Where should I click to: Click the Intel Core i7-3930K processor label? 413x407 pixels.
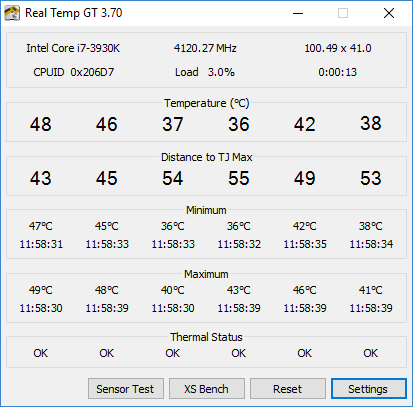(x=73, y=48)
